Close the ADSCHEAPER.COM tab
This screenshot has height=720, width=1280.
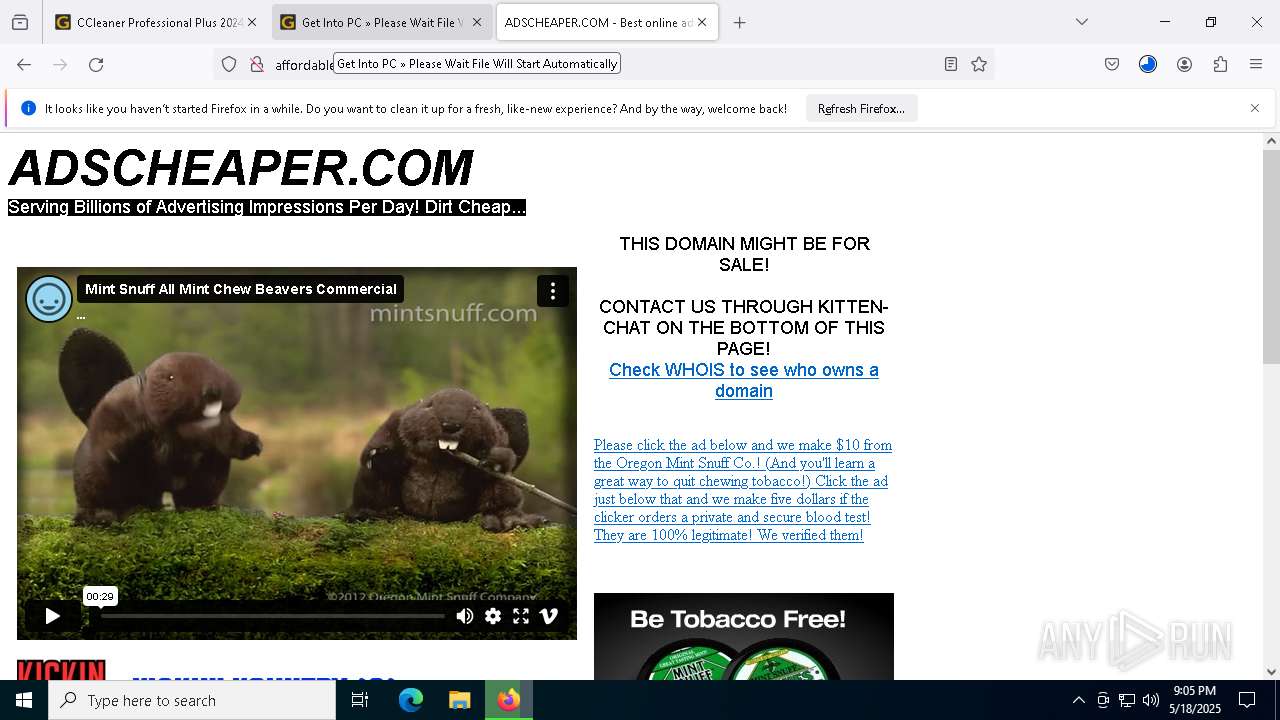(702, 22)
